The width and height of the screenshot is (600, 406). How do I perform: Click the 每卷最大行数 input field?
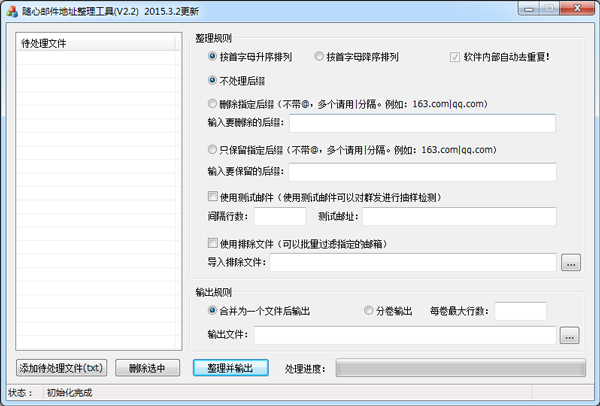[520, 311]
